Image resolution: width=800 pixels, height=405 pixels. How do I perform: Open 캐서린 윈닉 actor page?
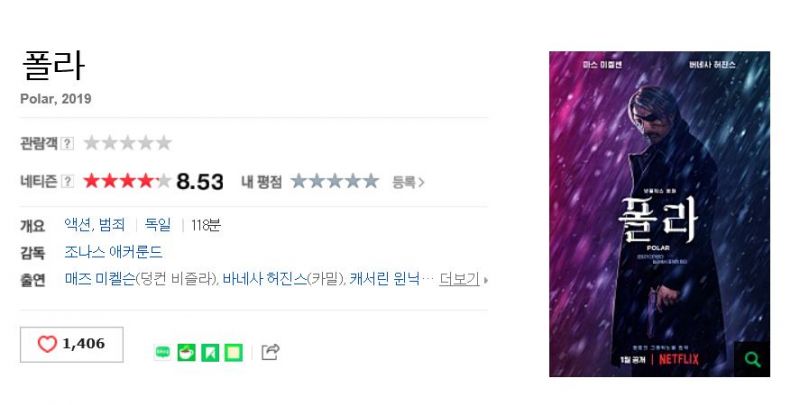click(385, 280)
